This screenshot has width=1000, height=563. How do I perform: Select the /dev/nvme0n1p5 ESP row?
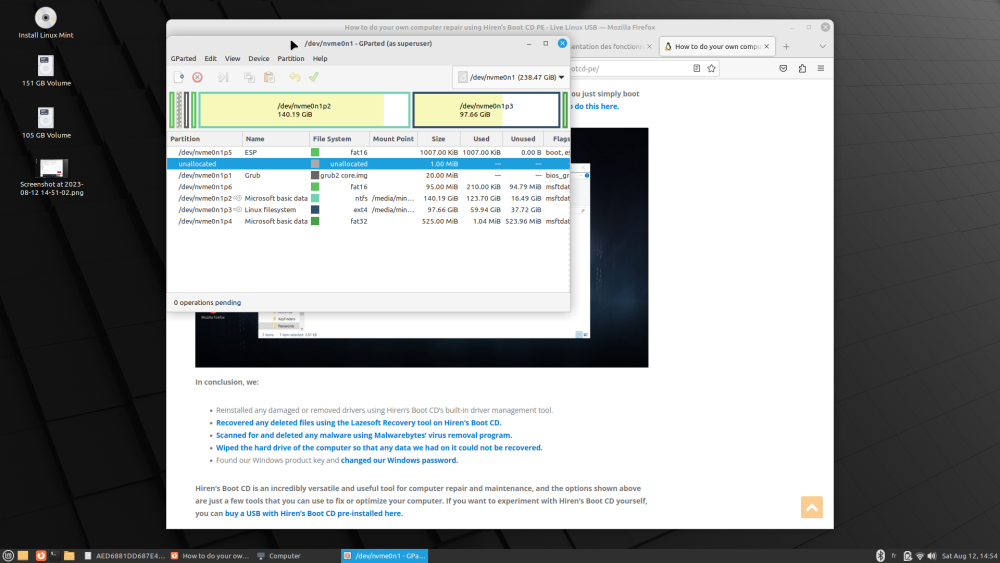369,152
